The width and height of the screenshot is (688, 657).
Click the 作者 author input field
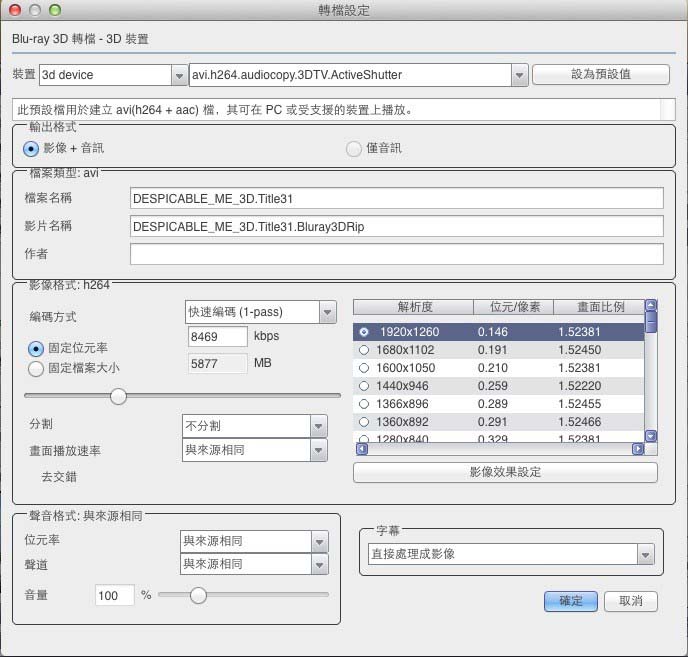point(396,254)
